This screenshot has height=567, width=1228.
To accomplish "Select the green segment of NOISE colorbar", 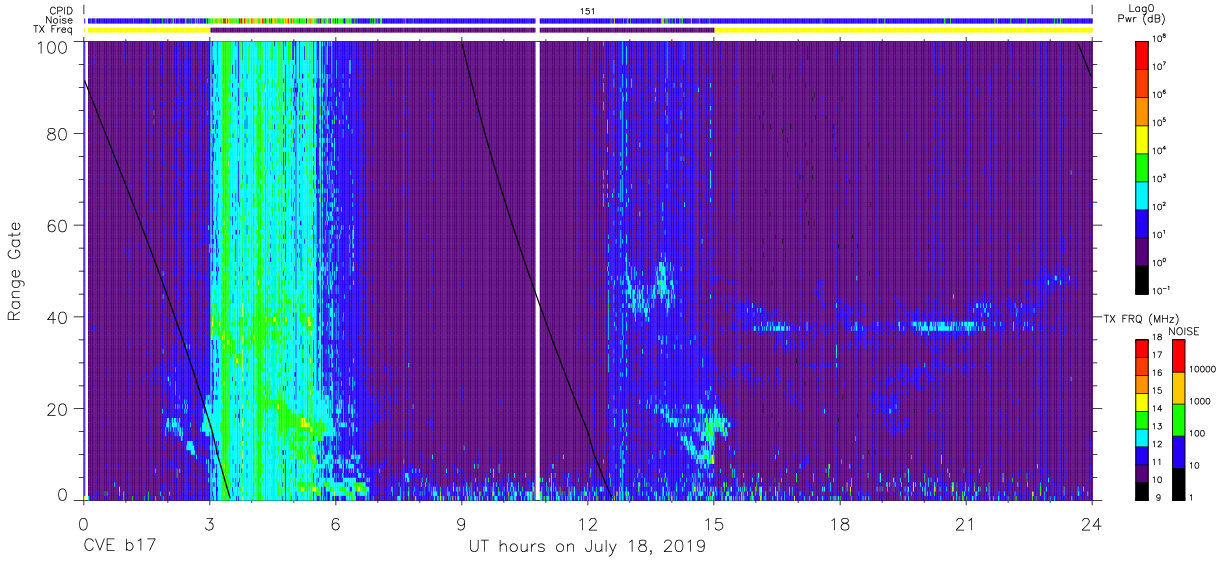I will point(1177,420).
